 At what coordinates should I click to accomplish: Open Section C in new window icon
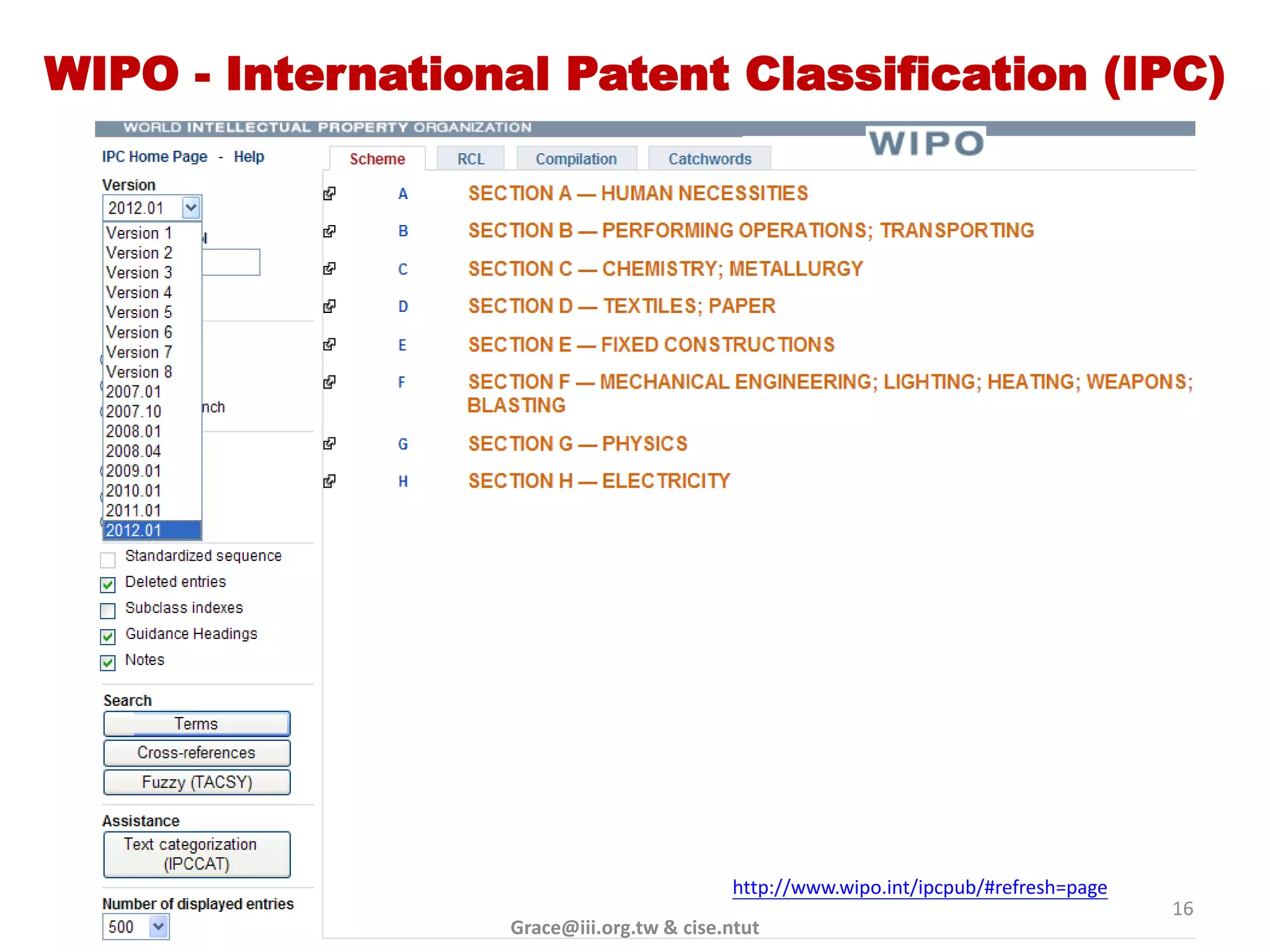(329, 268)
